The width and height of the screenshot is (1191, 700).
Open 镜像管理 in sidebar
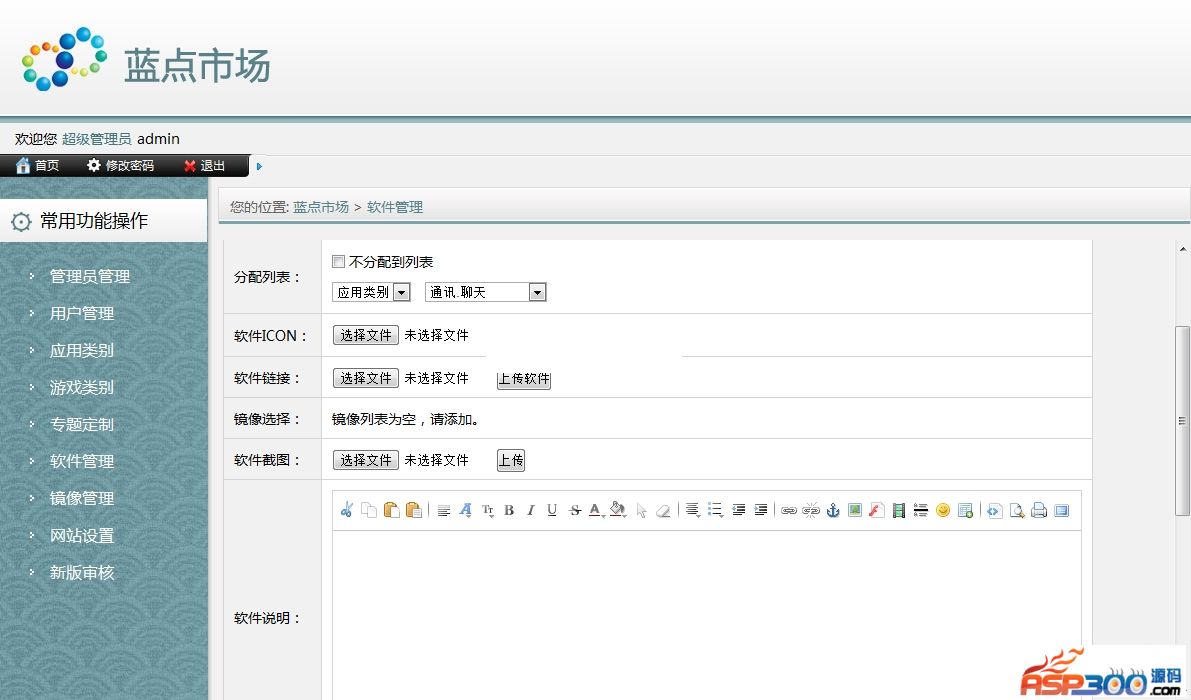pos(82,499)
